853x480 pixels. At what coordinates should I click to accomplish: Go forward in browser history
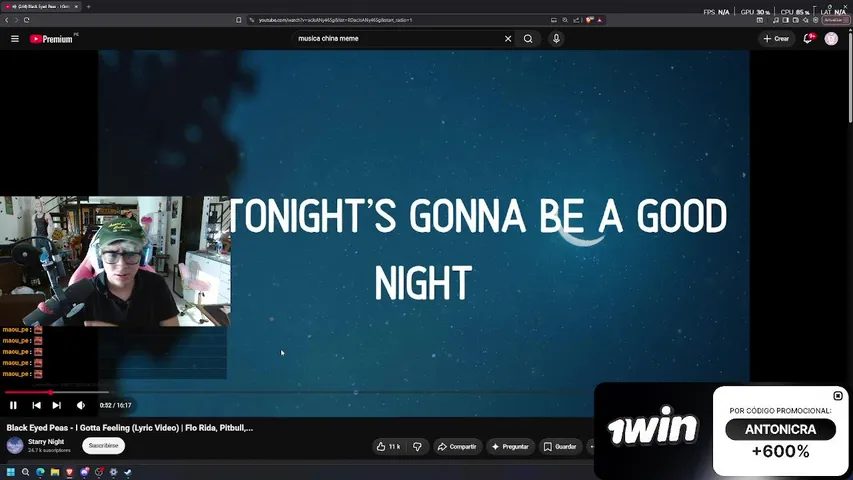point(16,20)
